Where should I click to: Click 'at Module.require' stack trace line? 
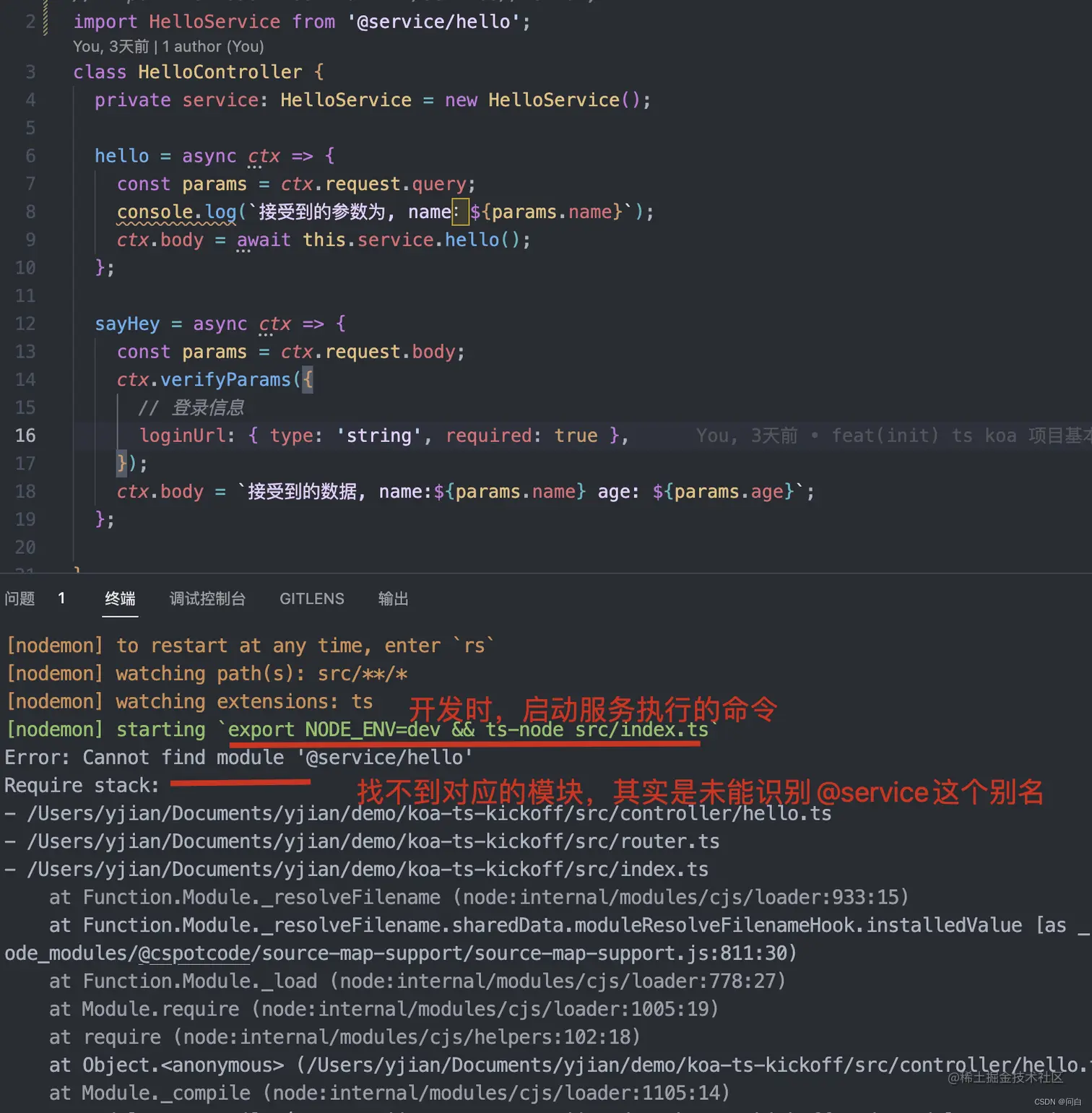(384, 1010)
